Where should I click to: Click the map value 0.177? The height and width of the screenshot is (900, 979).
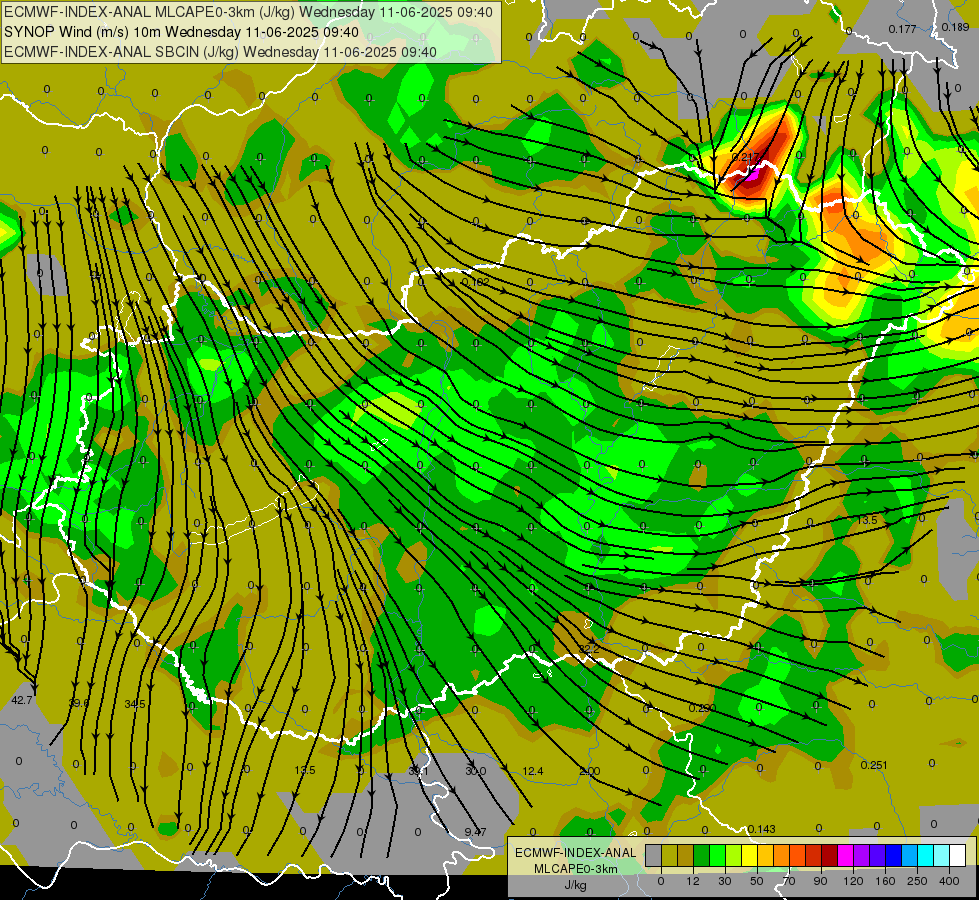pyautogui.click(x=902, y=29)
